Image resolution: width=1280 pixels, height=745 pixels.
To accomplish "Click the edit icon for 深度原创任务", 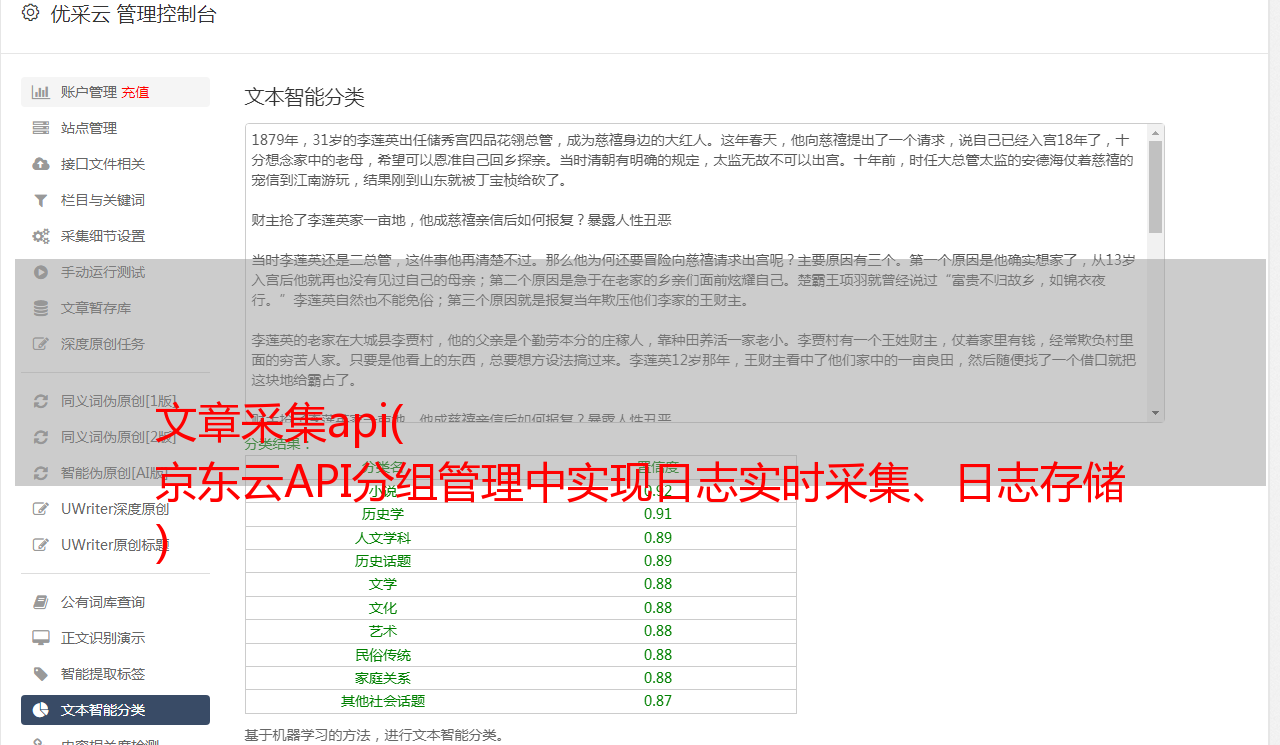I will point(41,344).
